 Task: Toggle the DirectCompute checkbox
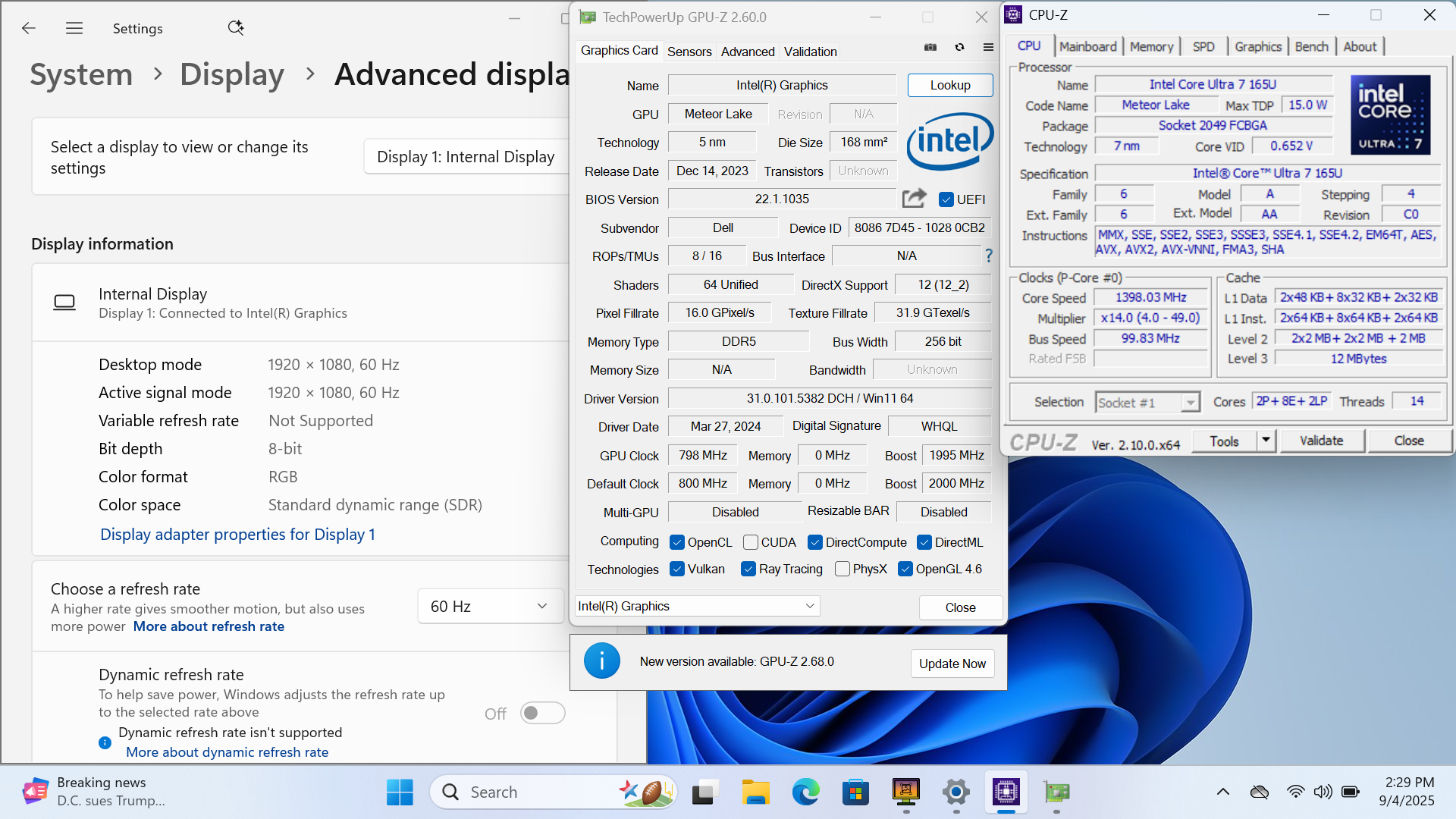click(815, 542)
